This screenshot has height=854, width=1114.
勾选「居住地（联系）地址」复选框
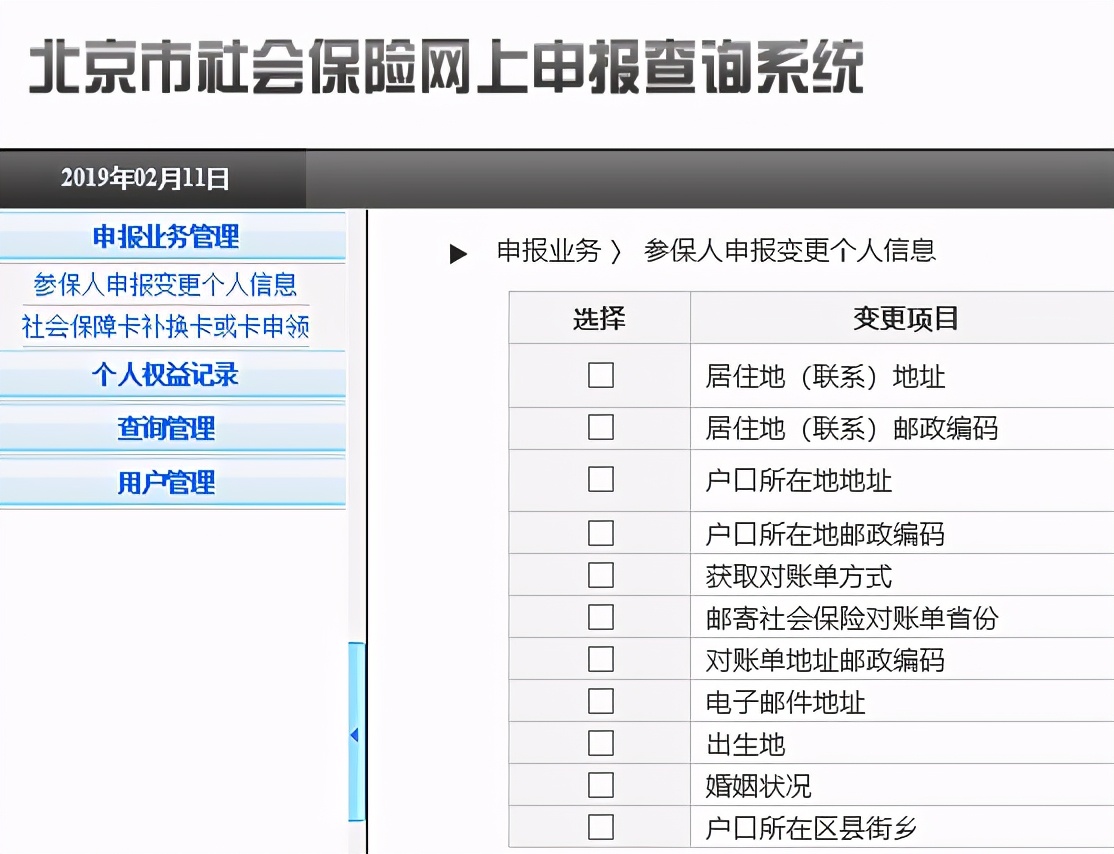(x=599, y=375)
